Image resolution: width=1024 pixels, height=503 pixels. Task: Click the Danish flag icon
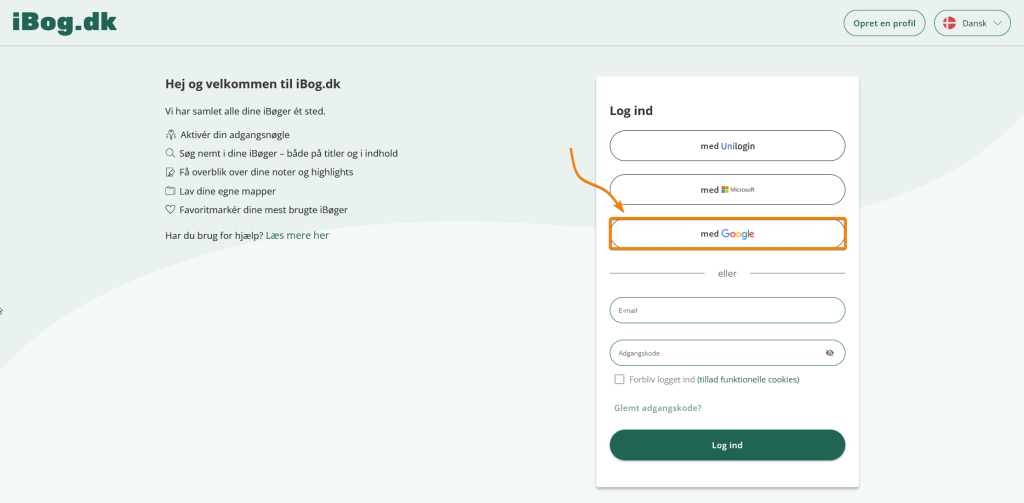pyautogui.click(x=949, y=23)
